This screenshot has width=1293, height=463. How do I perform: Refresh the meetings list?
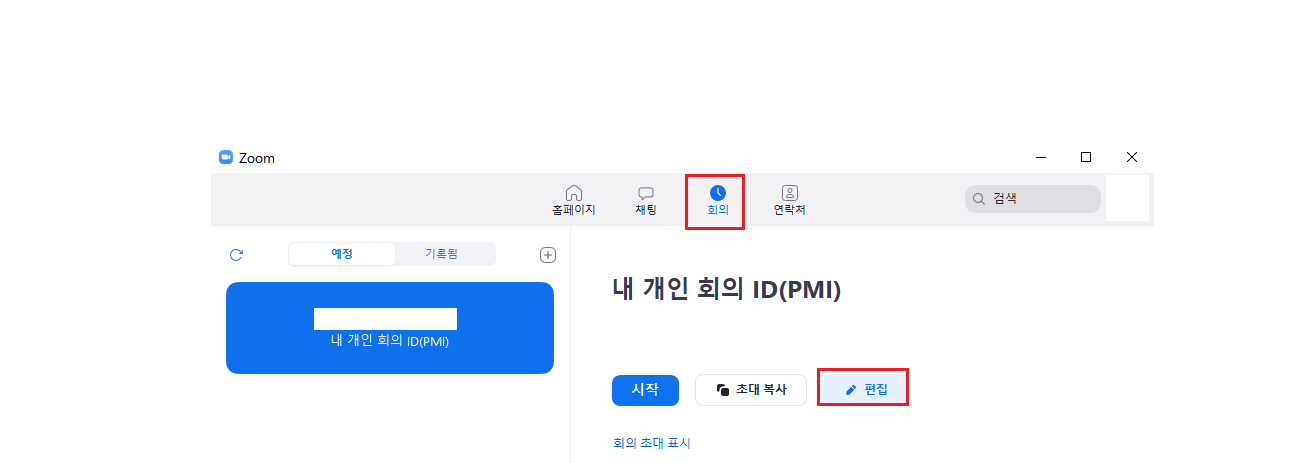pyautogui.click(x=236, y=255)
